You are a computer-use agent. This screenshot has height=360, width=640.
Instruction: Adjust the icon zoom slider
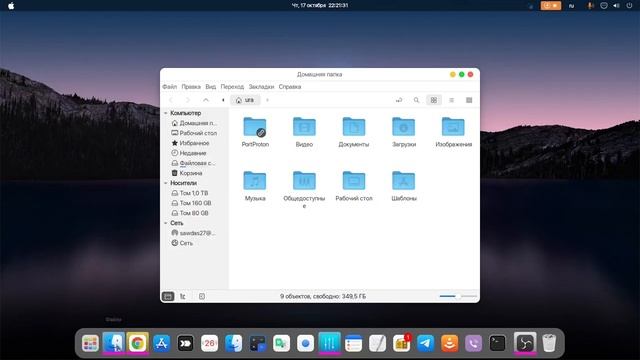(x=458, y=296)
